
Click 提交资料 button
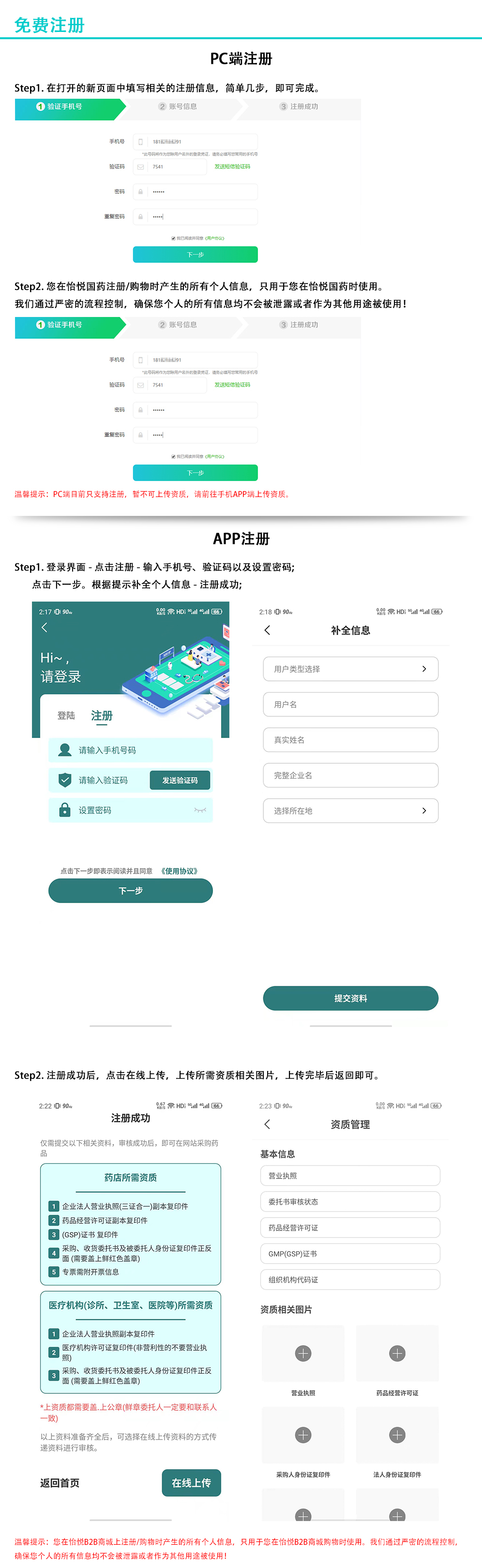350,998
